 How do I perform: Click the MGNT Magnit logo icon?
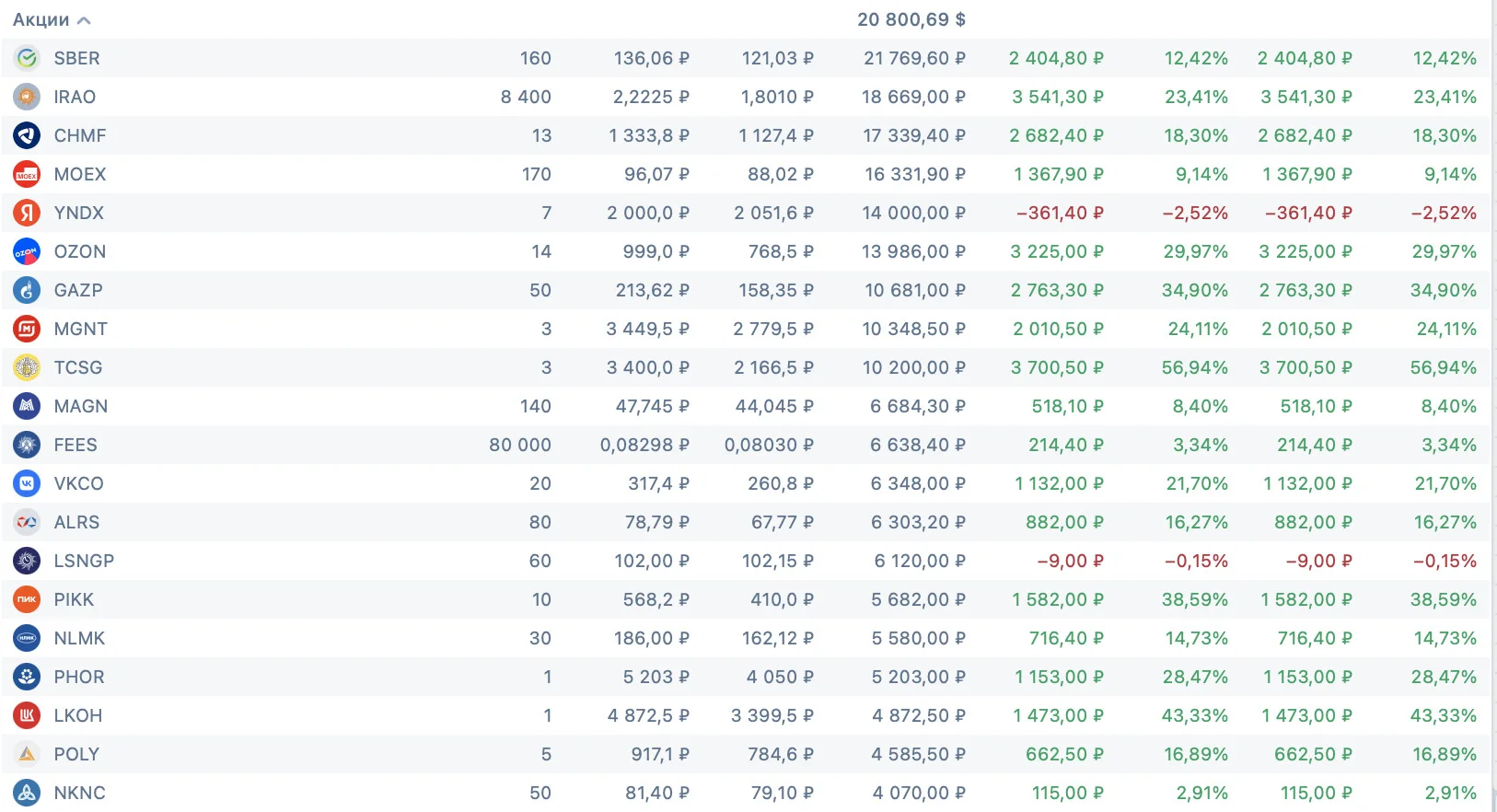tap(27, 329)
